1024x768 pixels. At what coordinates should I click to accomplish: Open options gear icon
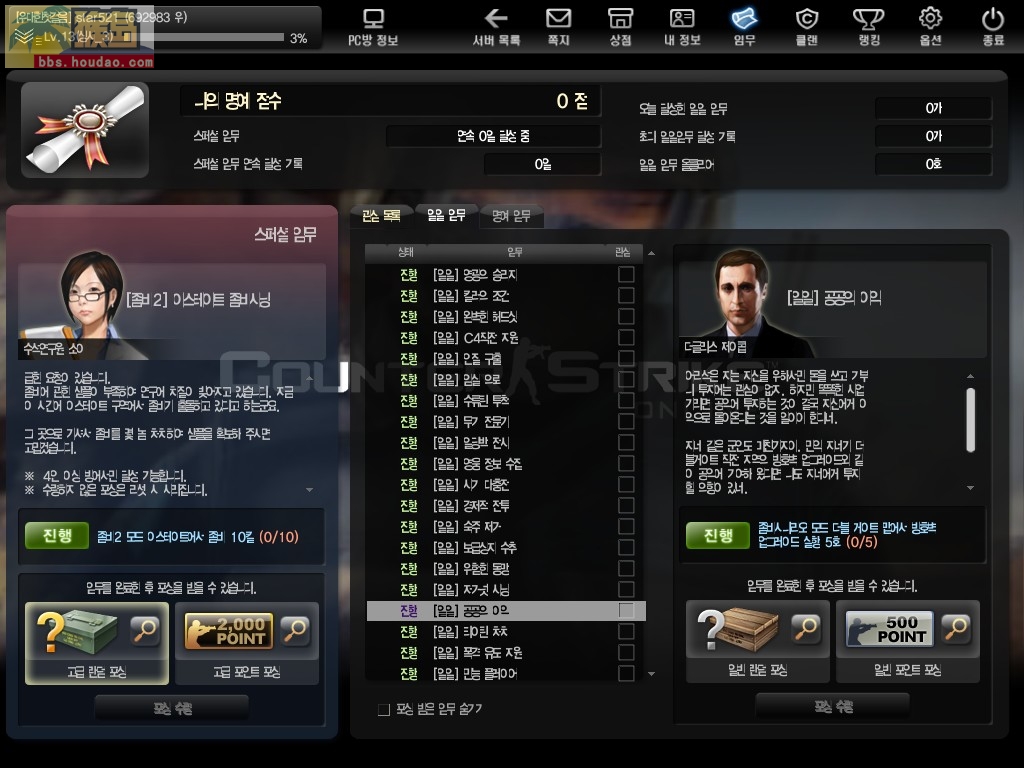[x=931, y=18]
